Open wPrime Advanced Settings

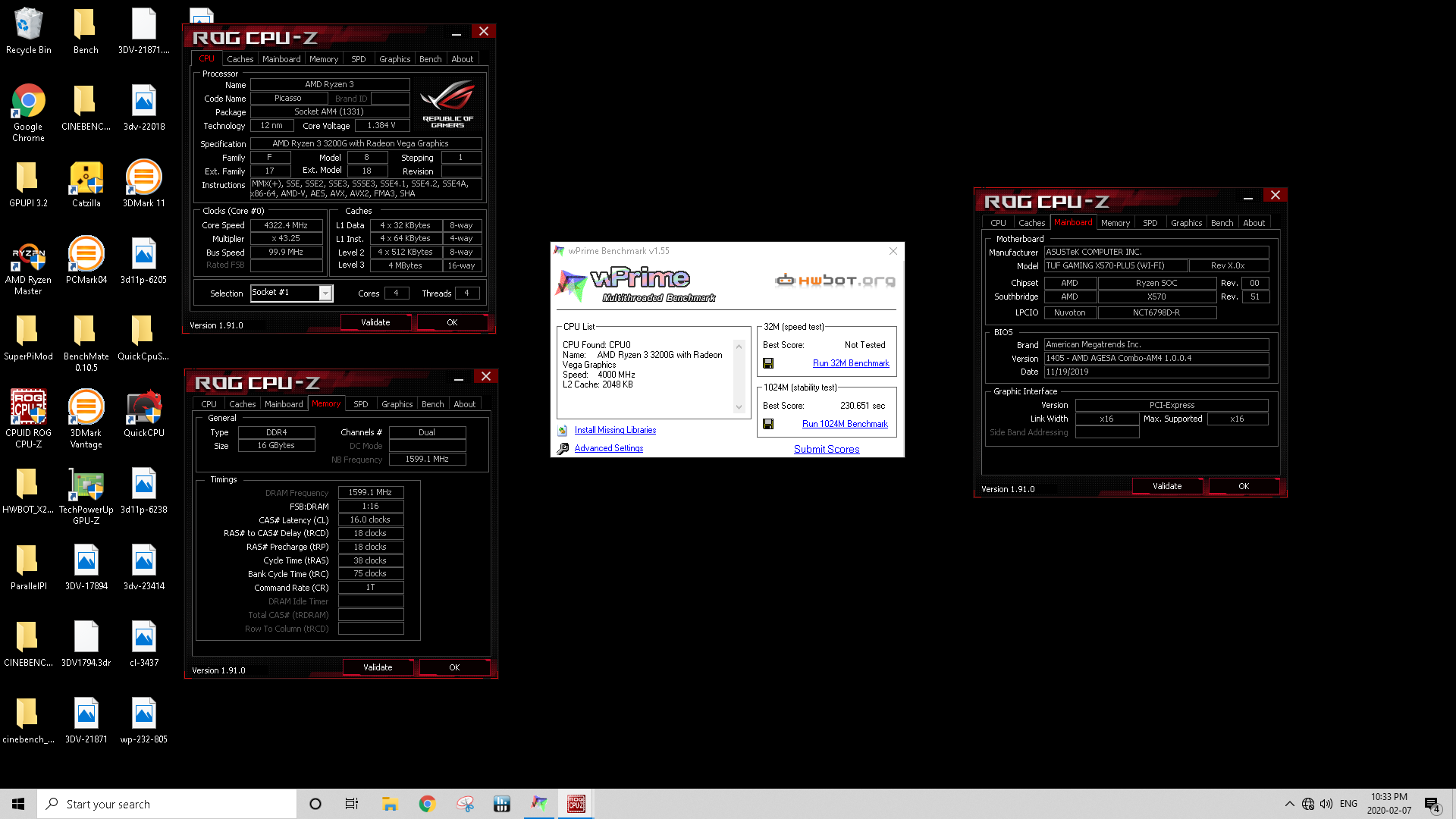pyautogui.click(x=609, y=448)
